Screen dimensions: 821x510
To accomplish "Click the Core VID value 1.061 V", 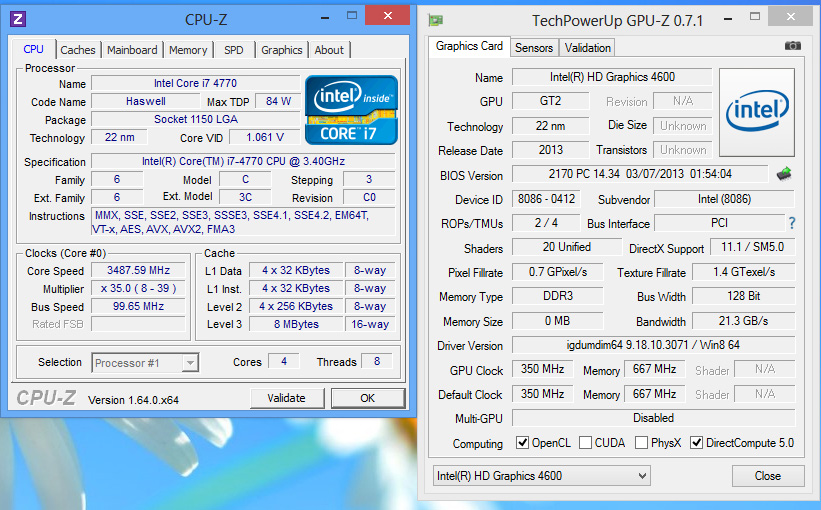I will pos(265,137).
